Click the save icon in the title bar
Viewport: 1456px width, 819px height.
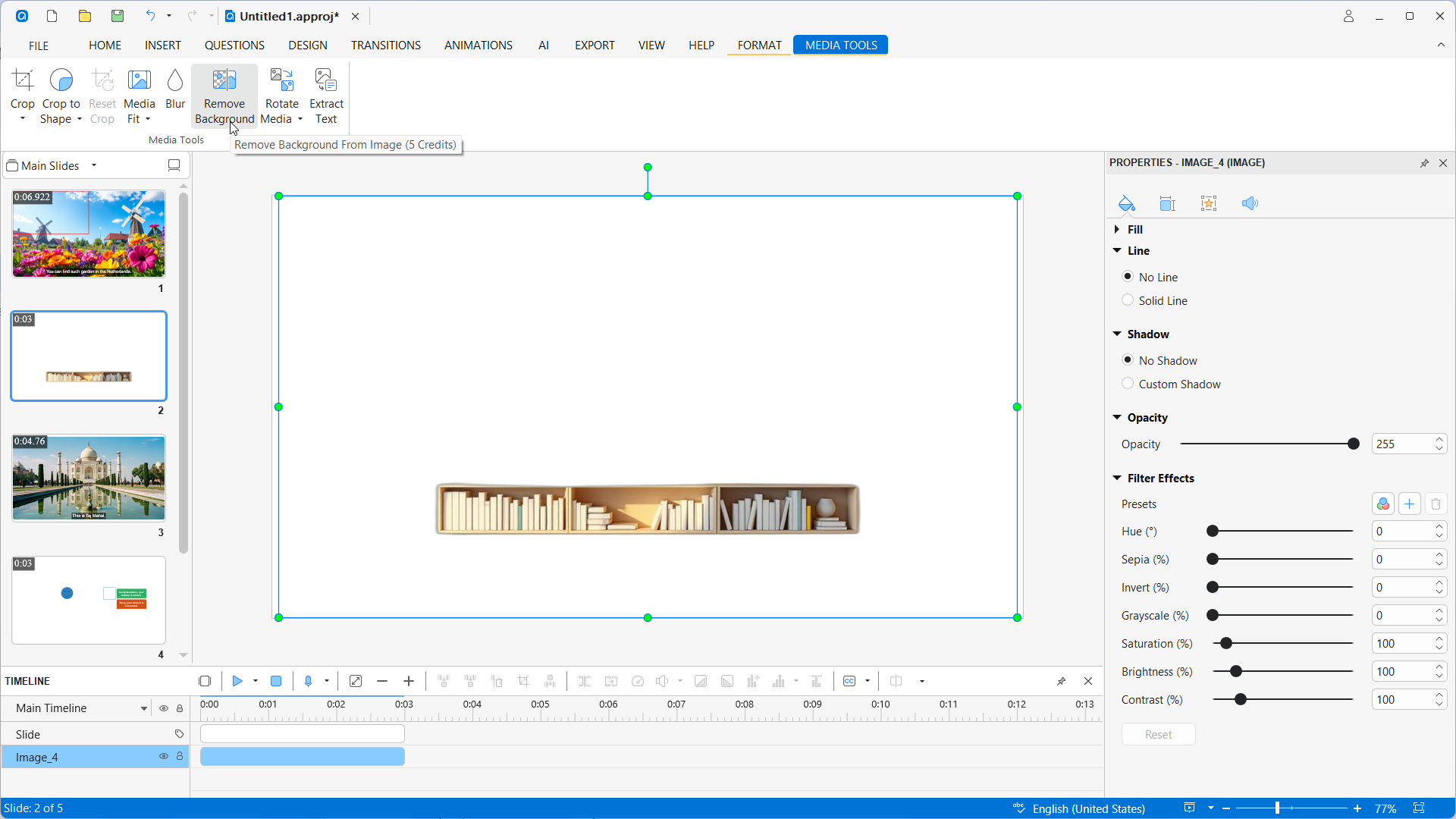118,16
